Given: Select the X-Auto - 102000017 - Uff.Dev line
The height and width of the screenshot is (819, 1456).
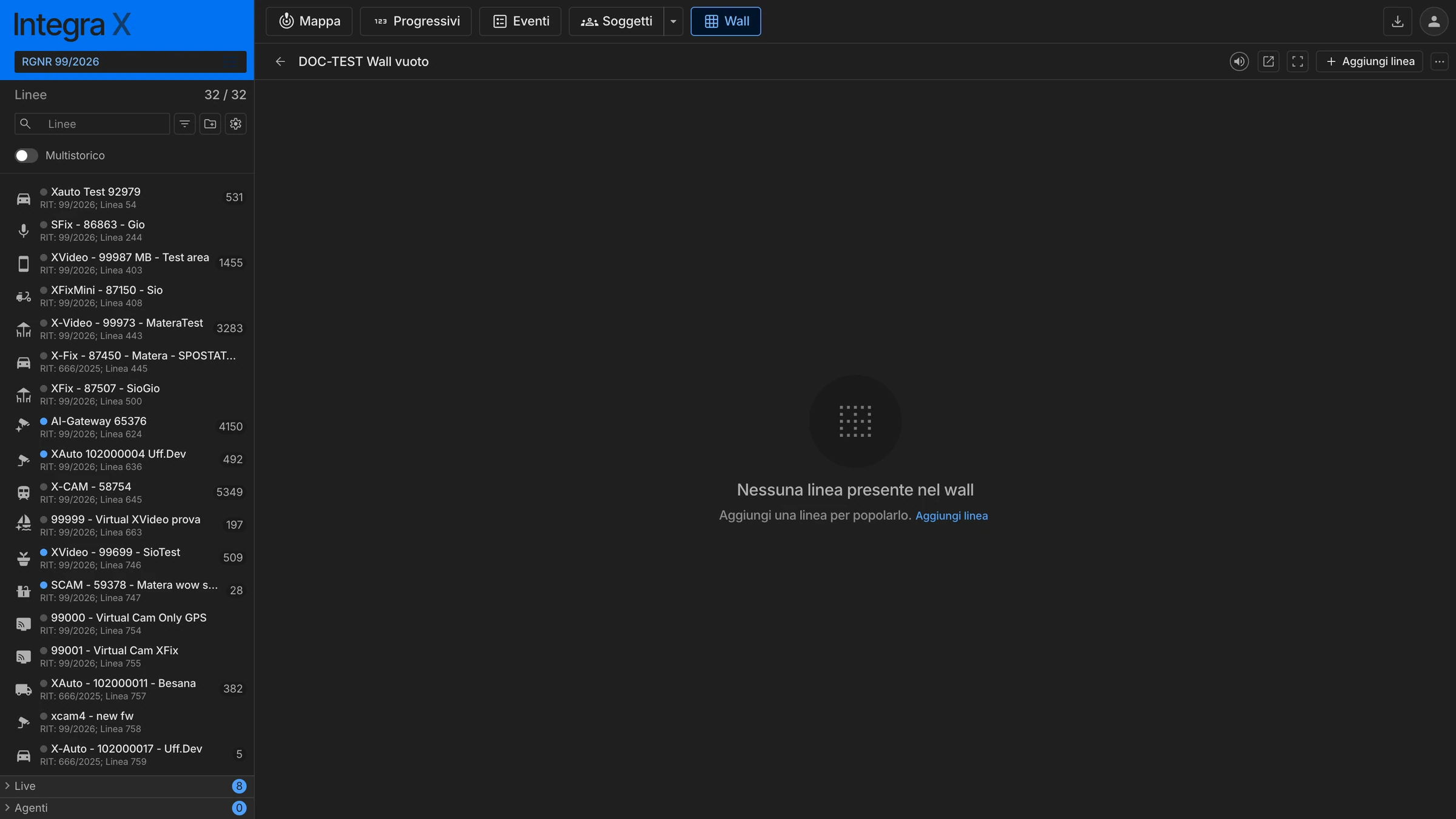Looking at the screenshot, I should pos(127,755).
